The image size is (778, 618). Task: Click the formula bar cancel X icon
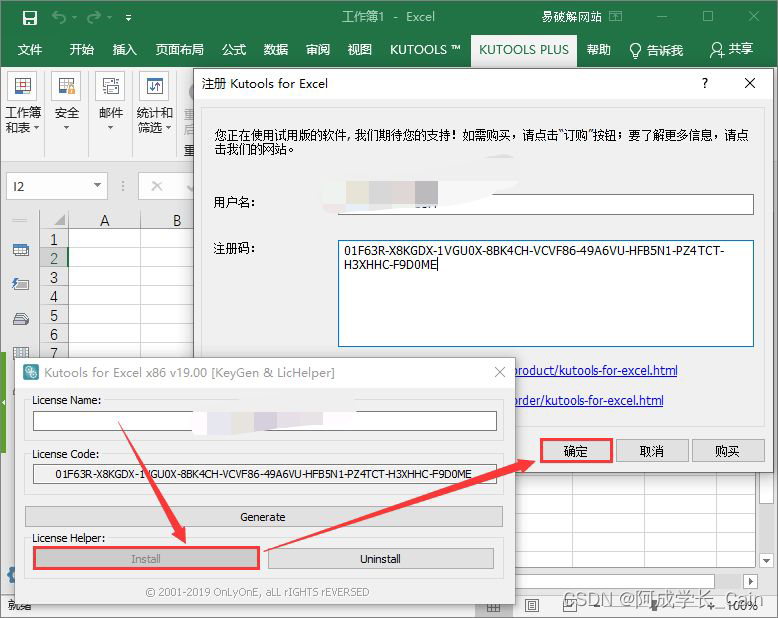[157, 186]
